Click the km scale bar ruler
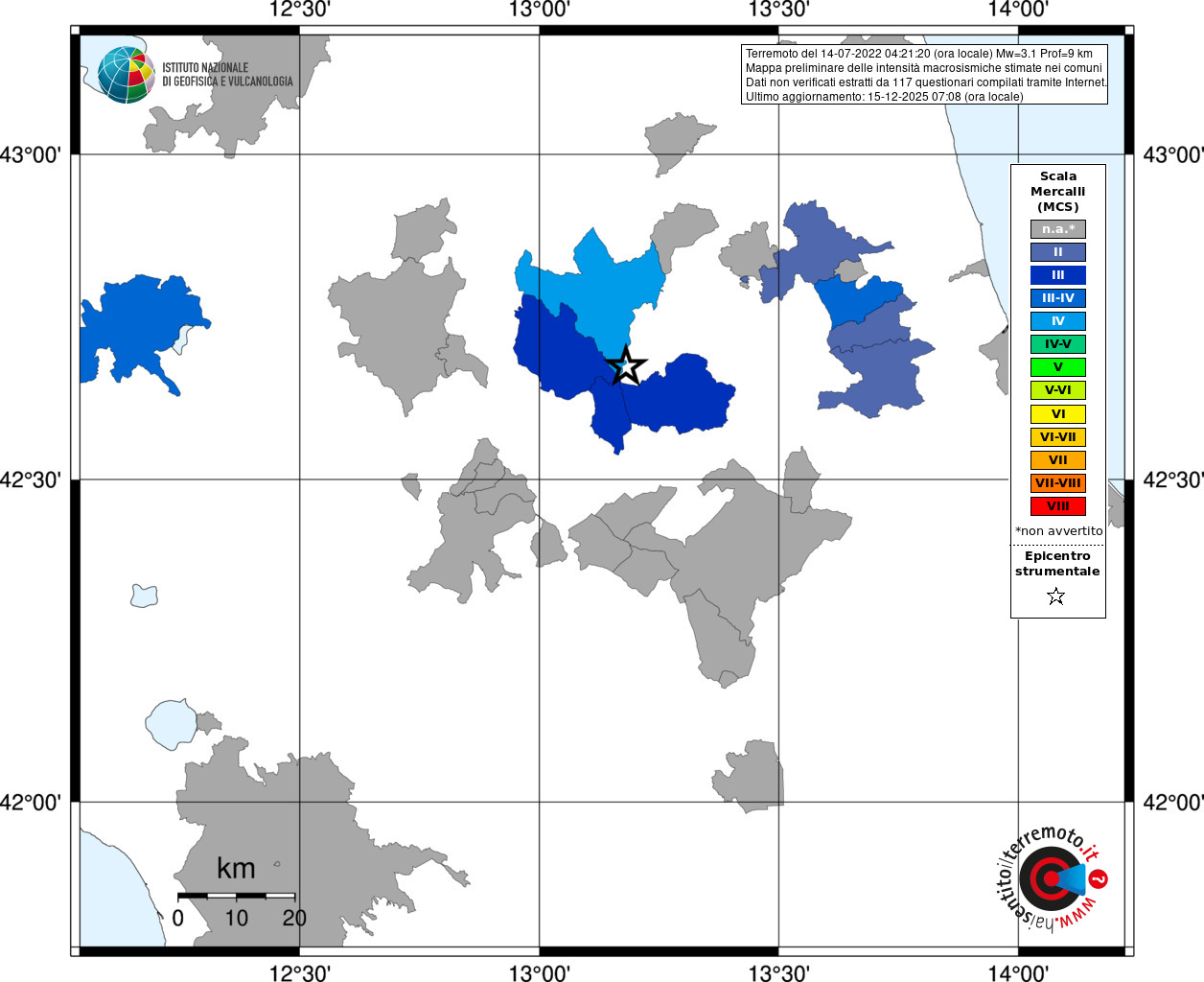This screenshot has height=982, width=1204. [236, 896]
